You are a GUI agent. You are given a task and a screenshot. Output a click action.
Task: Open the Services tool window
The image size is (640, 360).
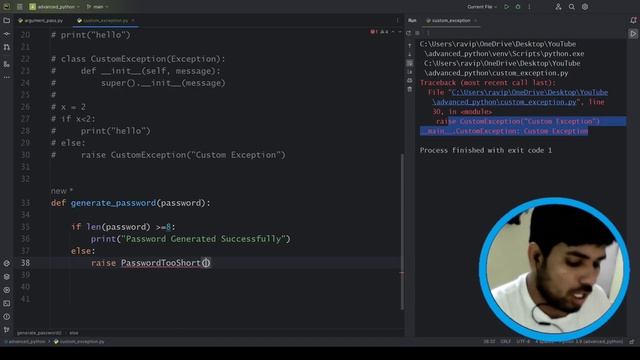(7, 290)
